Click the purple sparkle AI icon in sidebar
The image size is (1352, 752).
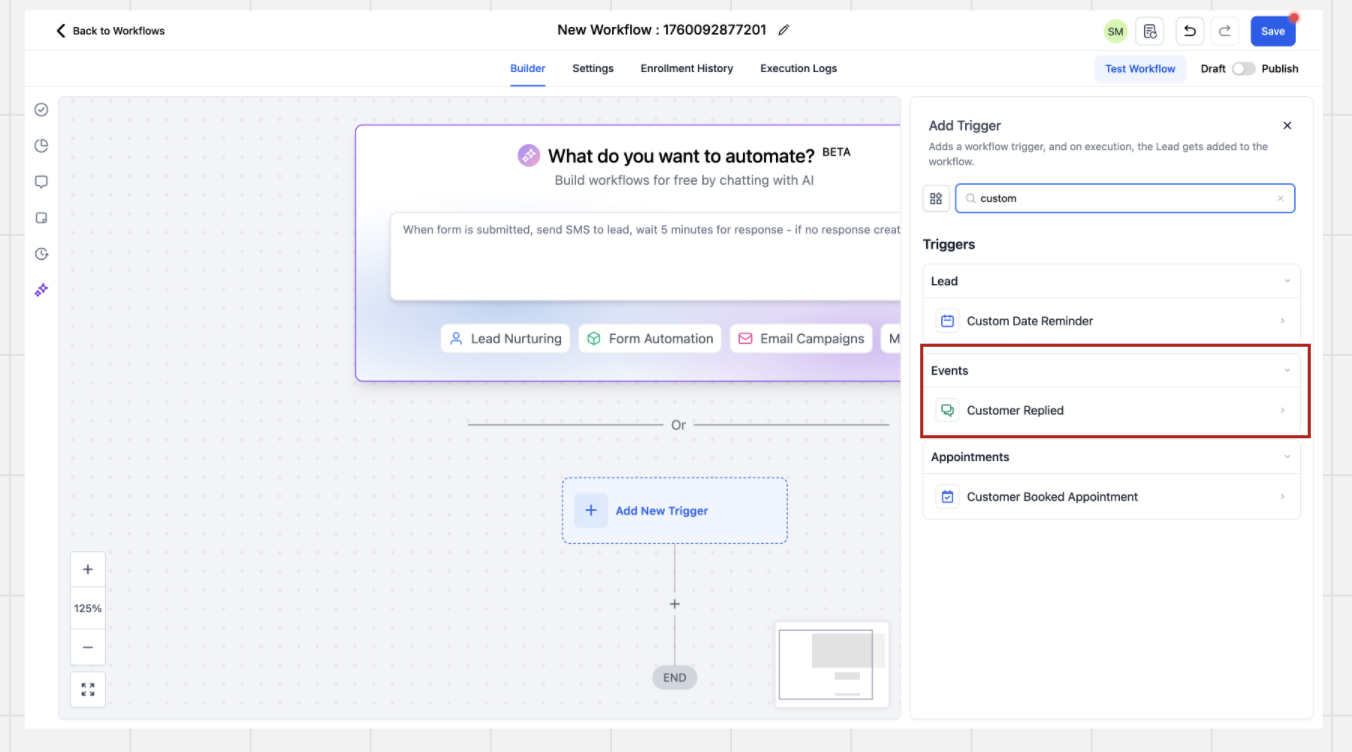coord(41,290)
